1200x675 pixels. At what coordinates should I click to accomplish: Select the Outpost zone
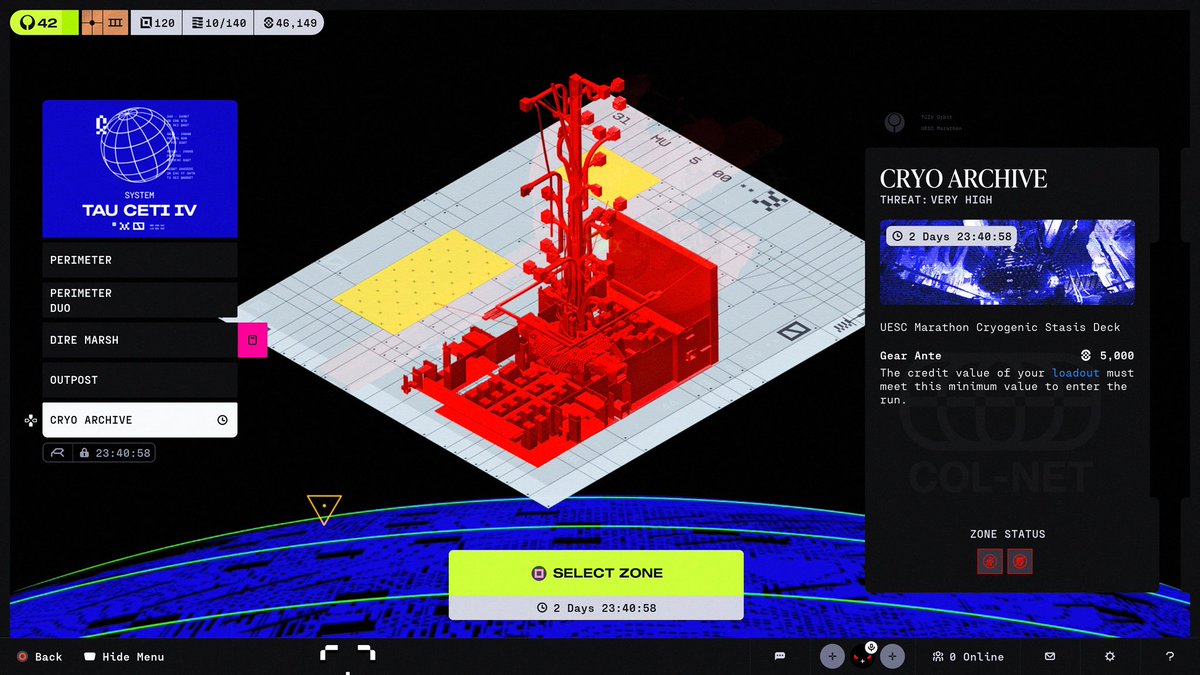point(140,380)
